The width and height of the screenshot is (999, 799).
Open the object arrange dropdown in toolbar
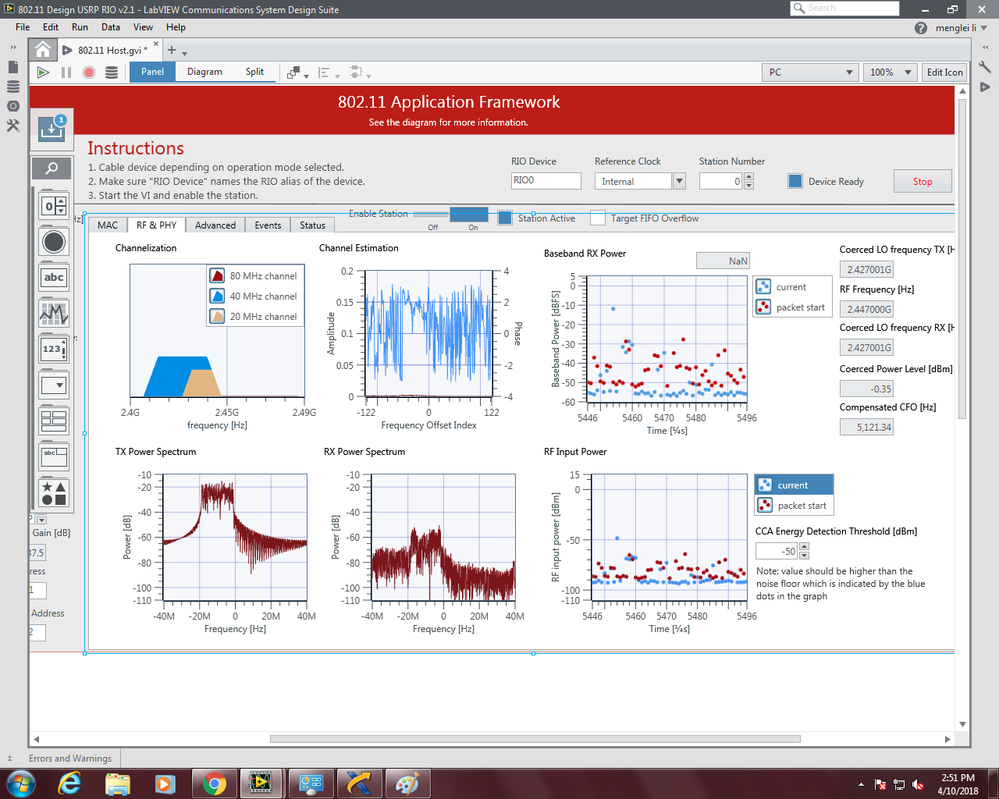click(x=297, y=73)
